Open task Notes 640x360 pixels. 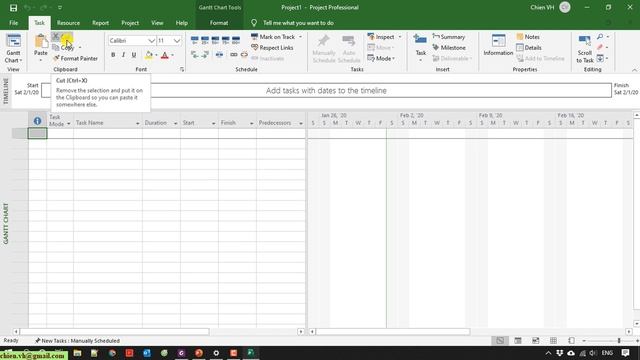pyautogui.click(x=528, y=37)
